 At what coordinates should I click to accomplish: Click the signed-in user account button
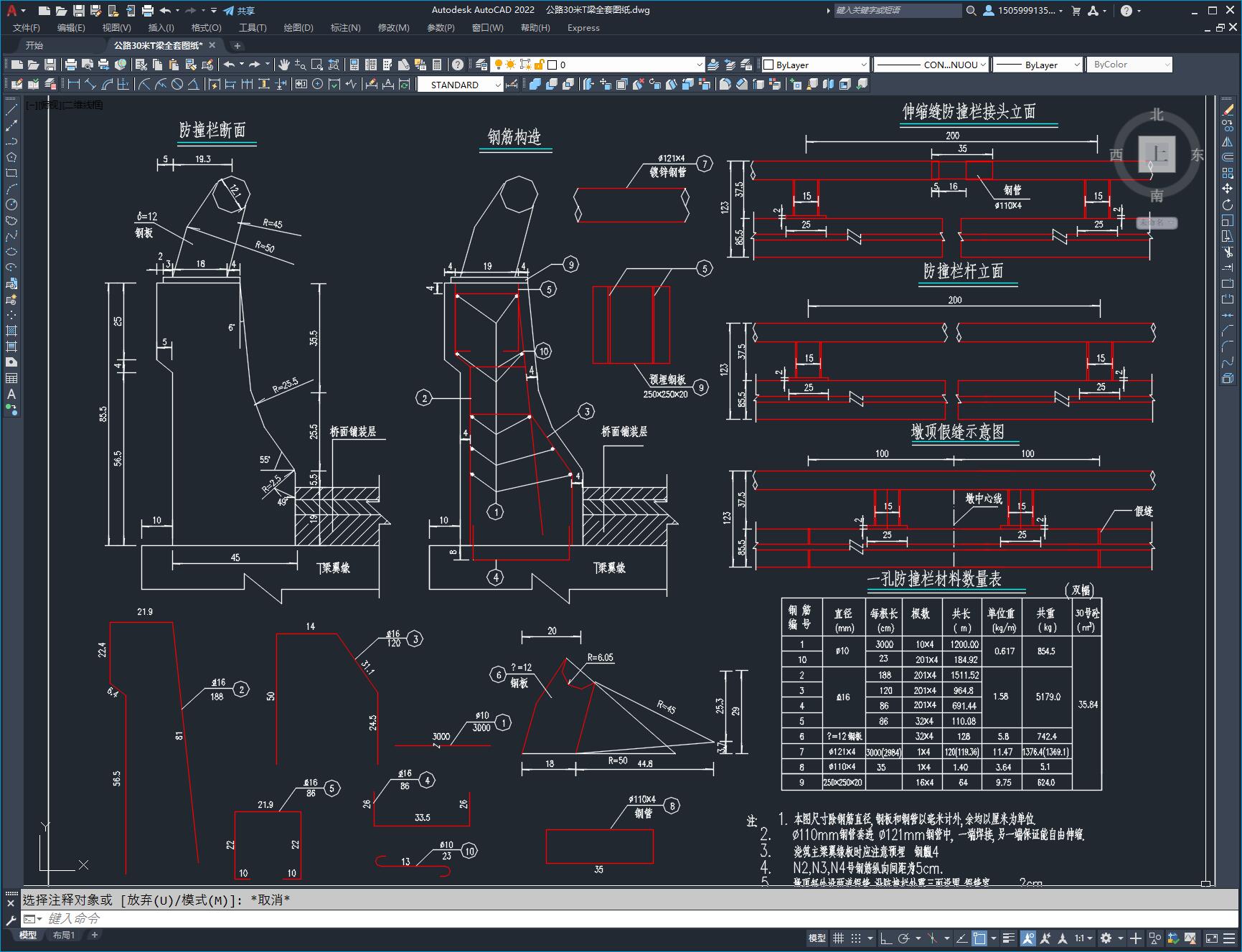tap(1023, 11)
